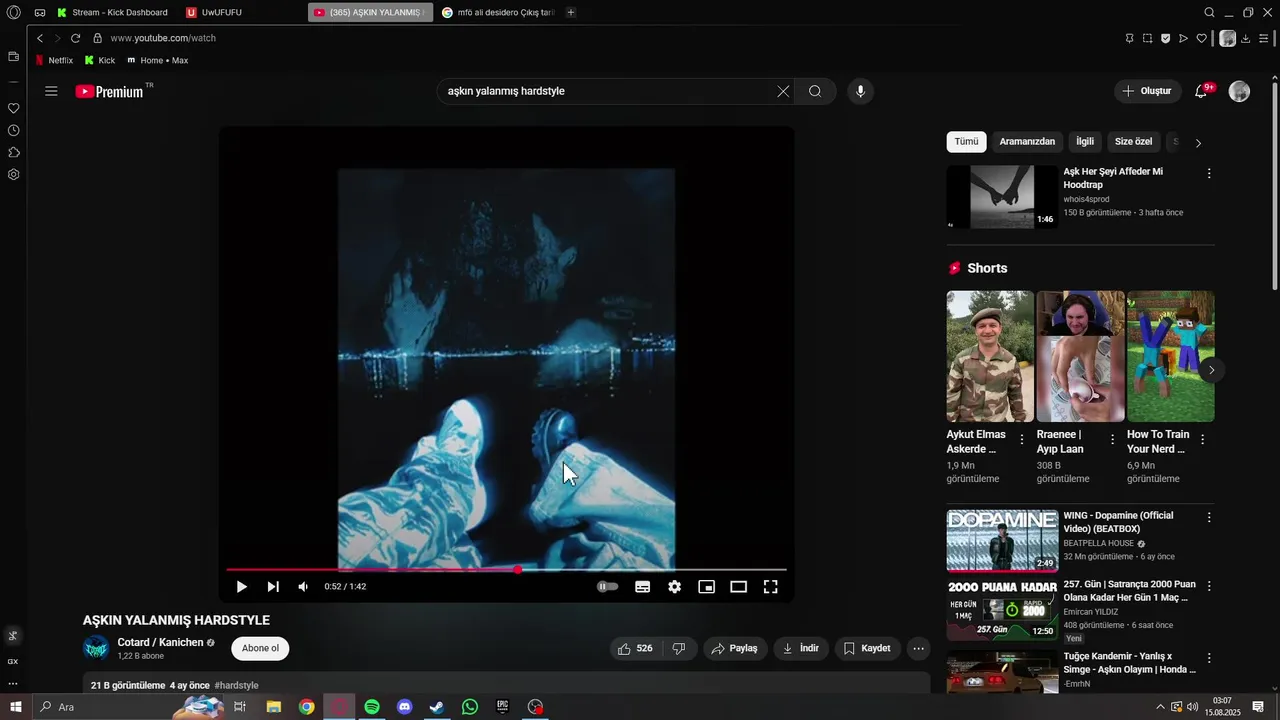Open the Cotard / Kanichen channel name
1280x720 pixels.
click(160, 642)
